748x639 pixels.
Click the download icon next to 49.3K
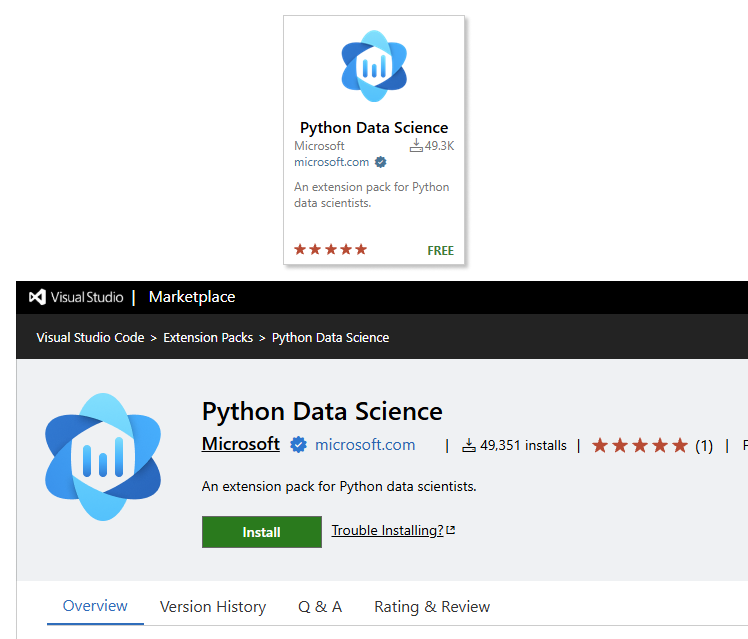tap(416, 145)
